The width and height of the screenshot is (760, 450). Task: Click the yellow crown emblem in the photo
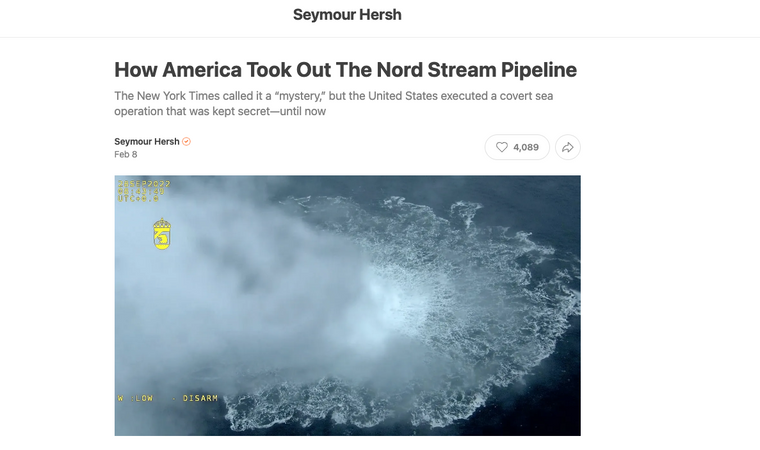point(162,234)
